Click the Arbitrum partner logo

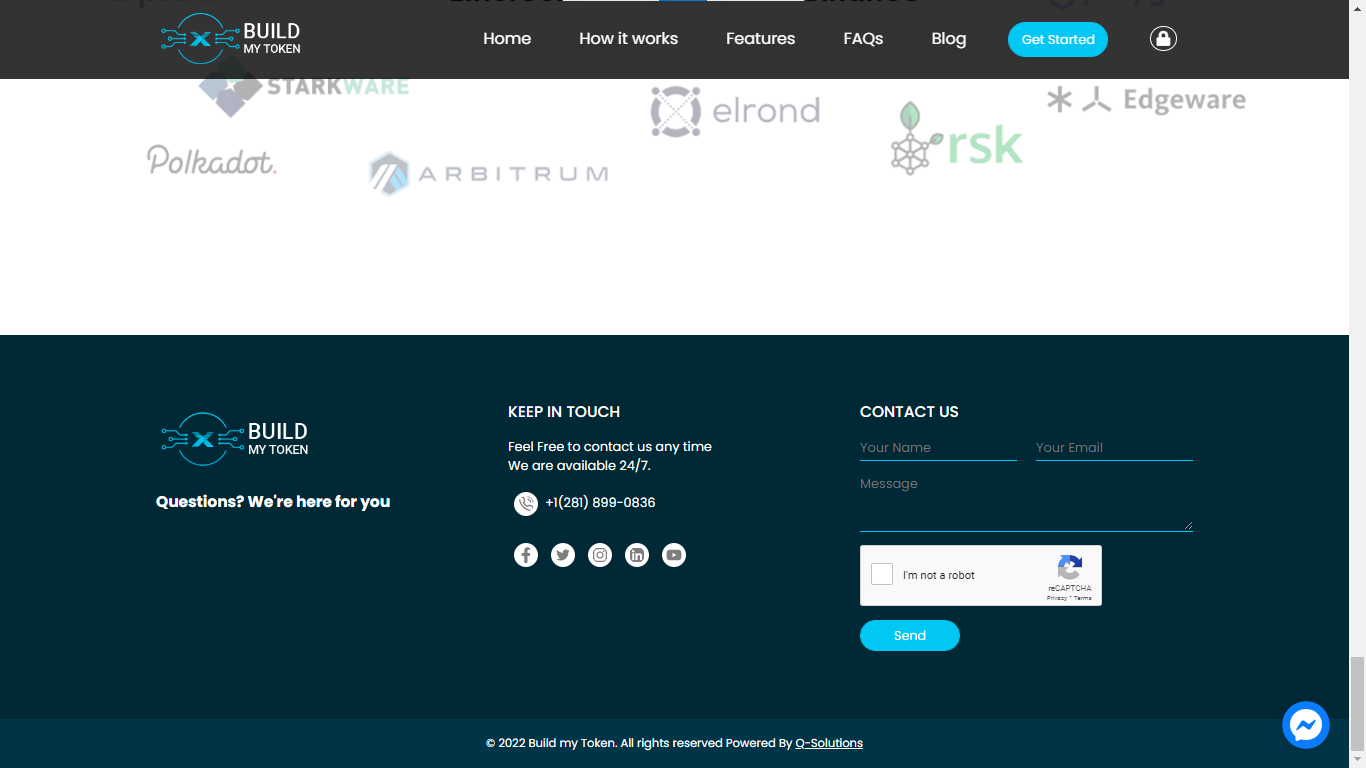click(488, 173)
